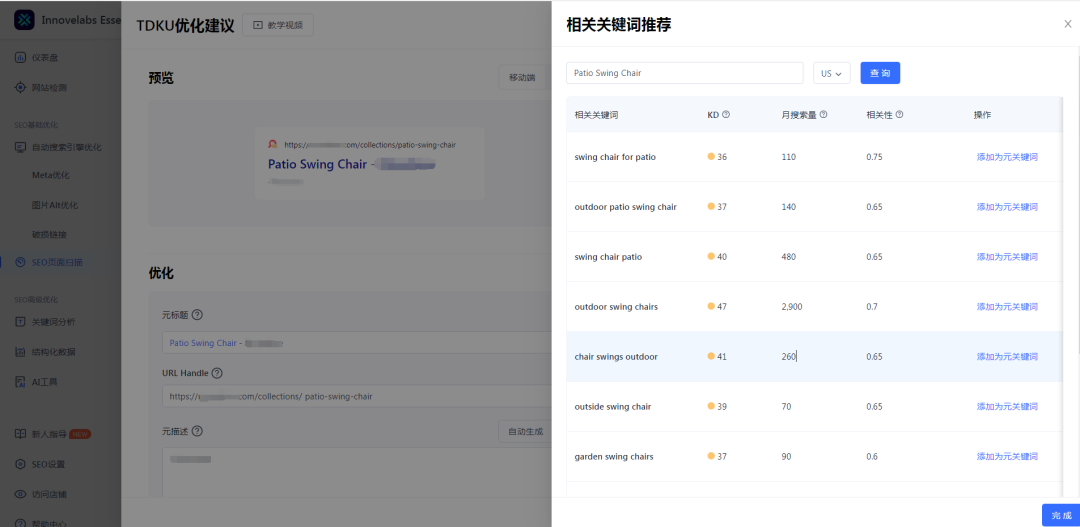The height and width of the screenshot is (527, 1080).
Task: Click the help icon beside 元标题
Action: point(197,315)
